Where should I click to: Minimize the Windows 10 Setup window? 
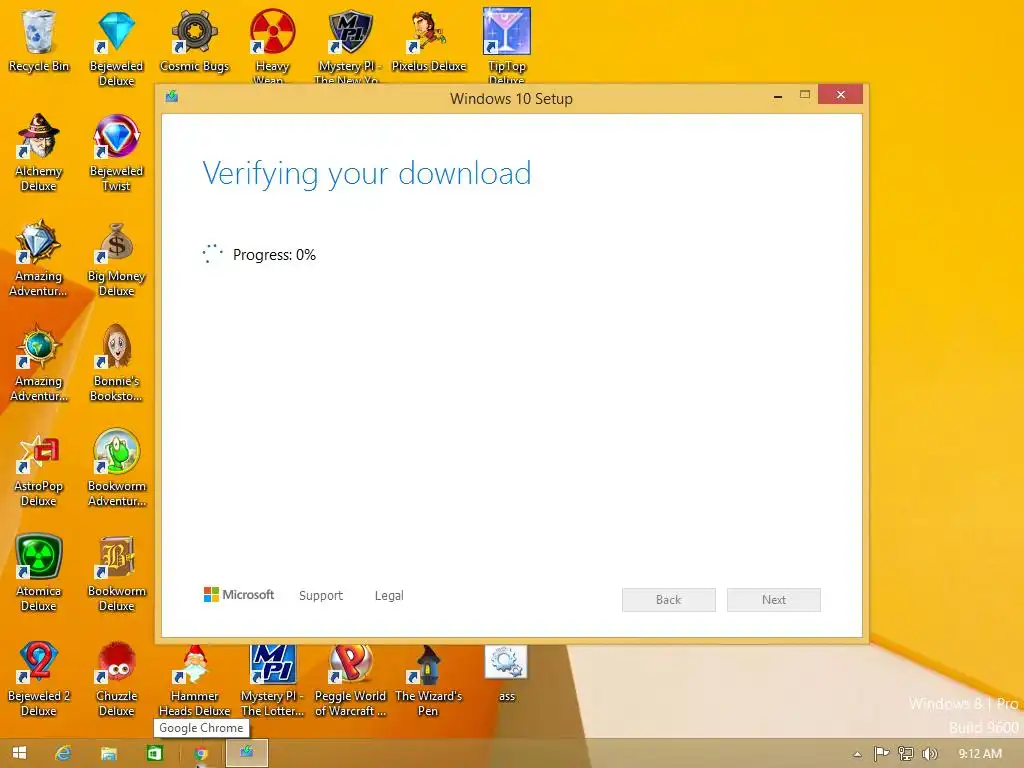(778, 96)
